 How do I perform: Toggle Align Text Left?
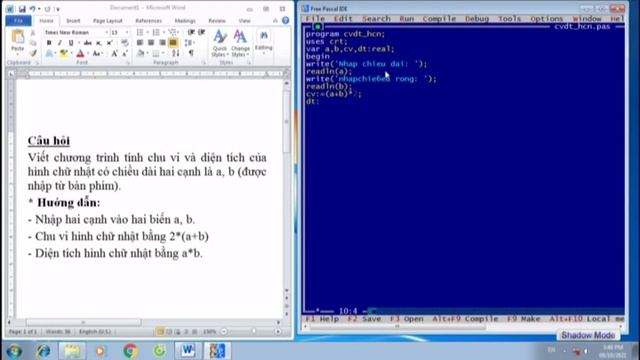pos(140,42)
